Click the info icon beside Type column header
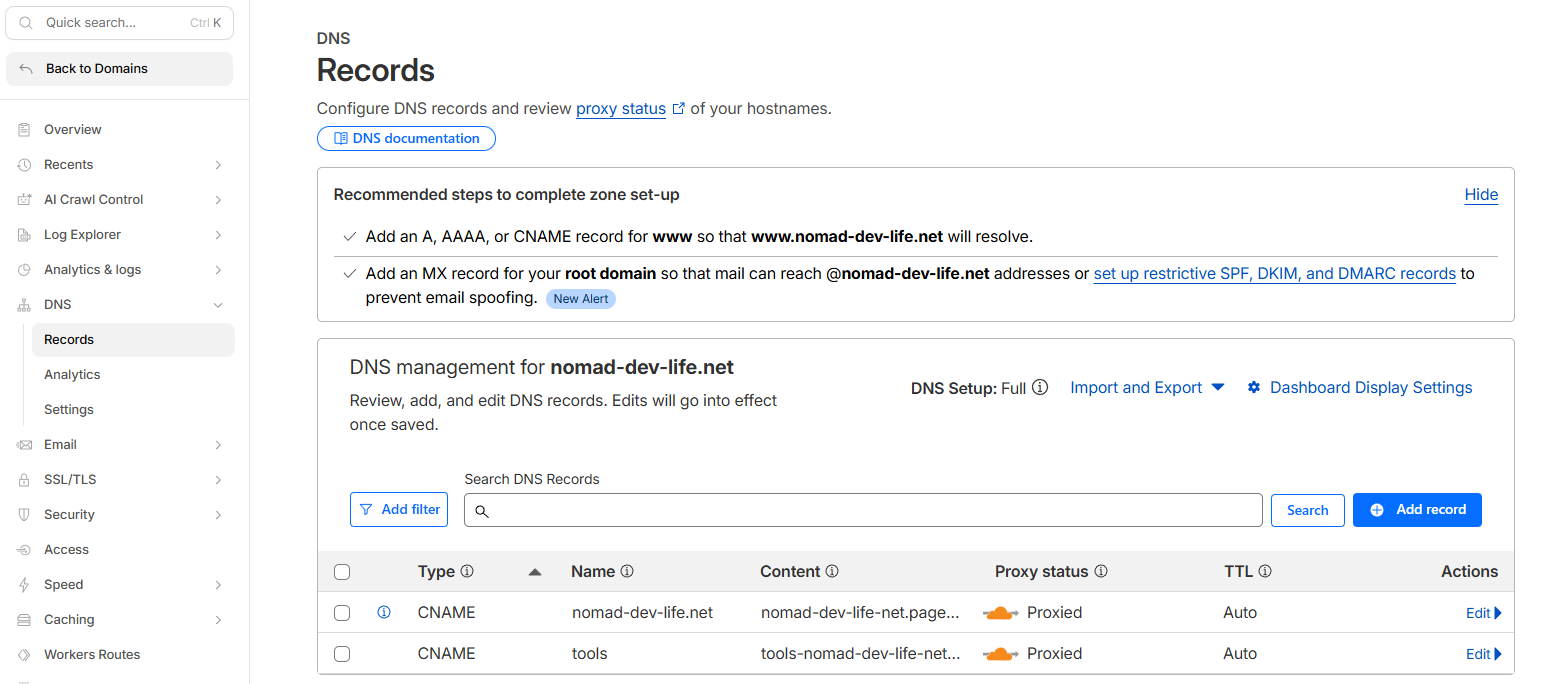1558x684 pixels. pos(467,572)
